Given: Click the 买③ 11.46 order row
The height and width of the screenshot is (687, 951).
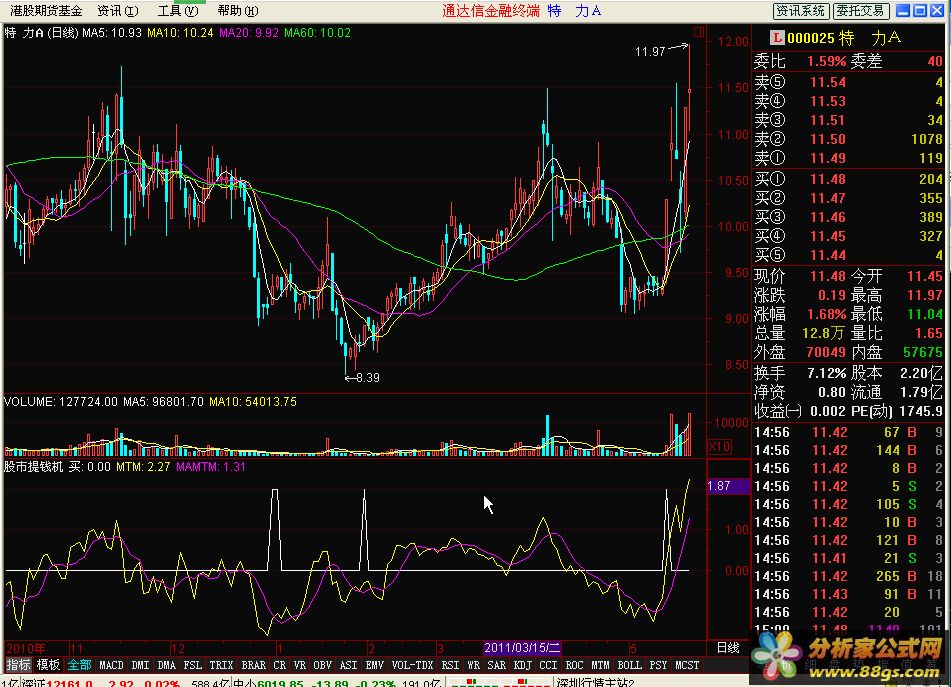Looking at the screenshot, I should [848, 217].
